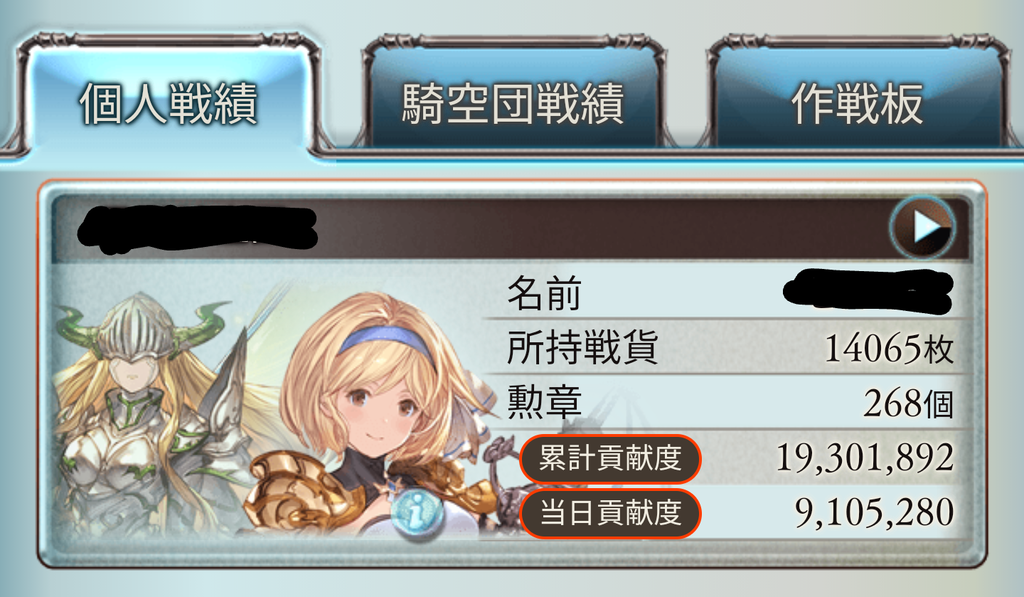The height and width of the screenshot is (597, 1024).
Task: Click the 累計貢献度 label button
Action: pos(610,459)
